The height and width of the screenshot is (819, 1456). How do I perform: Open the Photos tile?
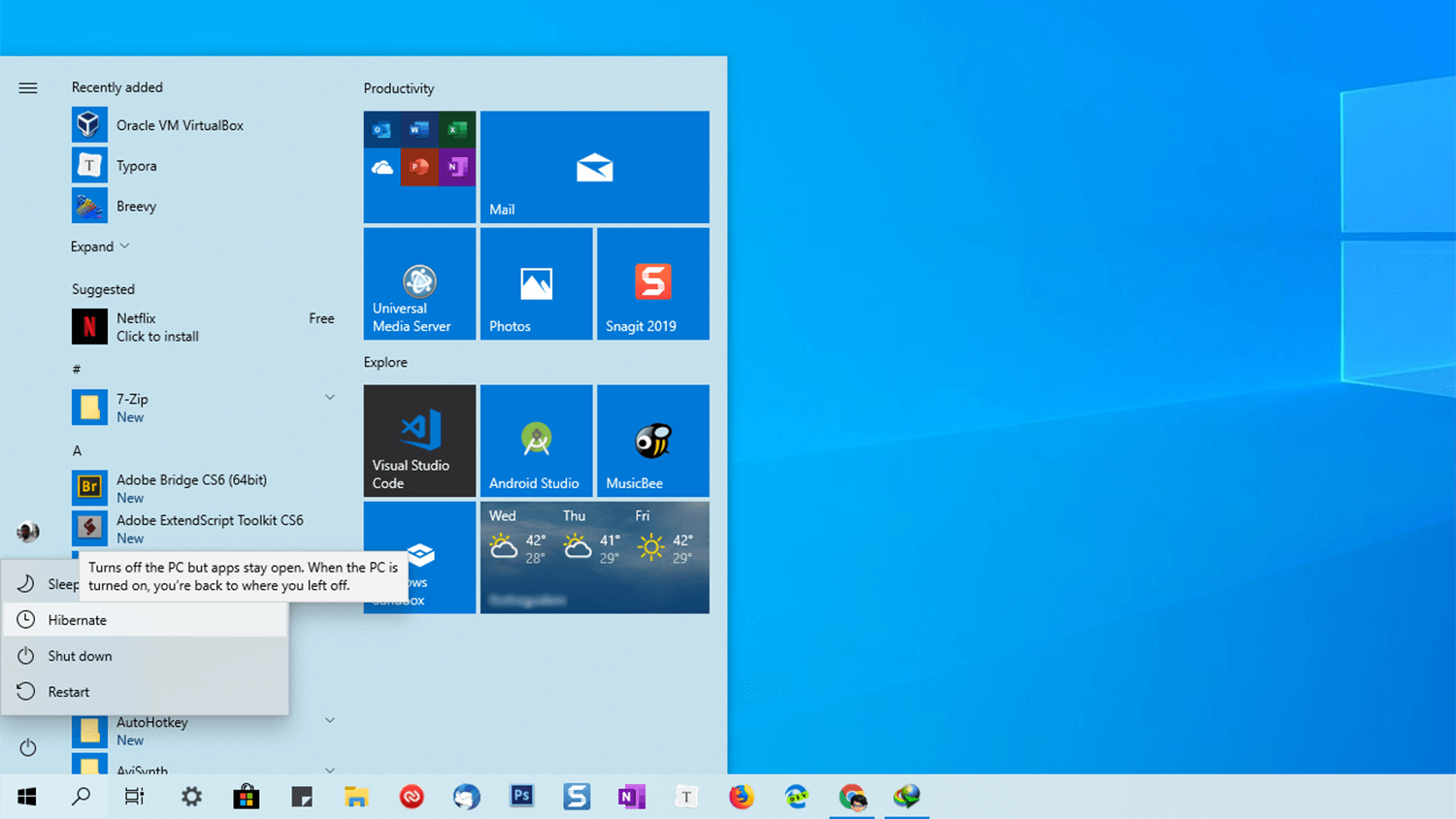point(536,283)
